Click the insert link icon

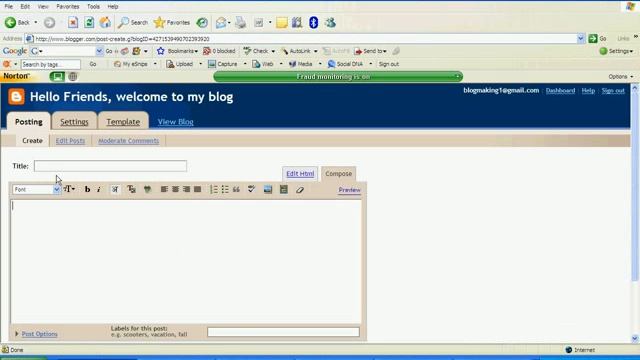tap(147, 189)
